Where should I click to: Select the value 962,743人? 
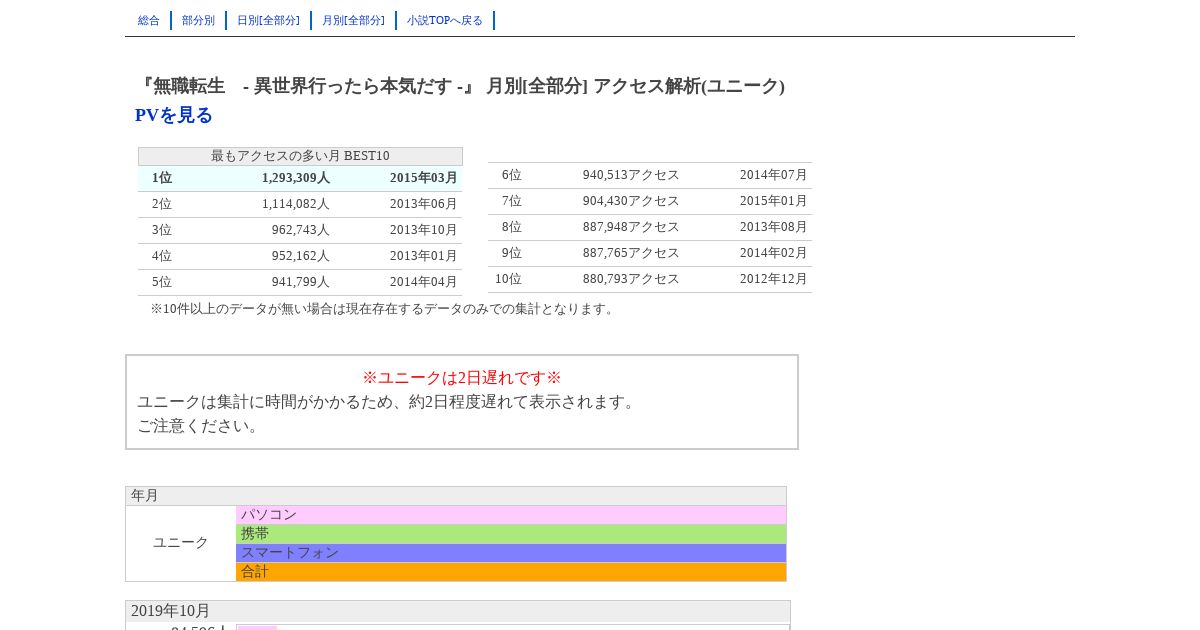coord(301,230)
